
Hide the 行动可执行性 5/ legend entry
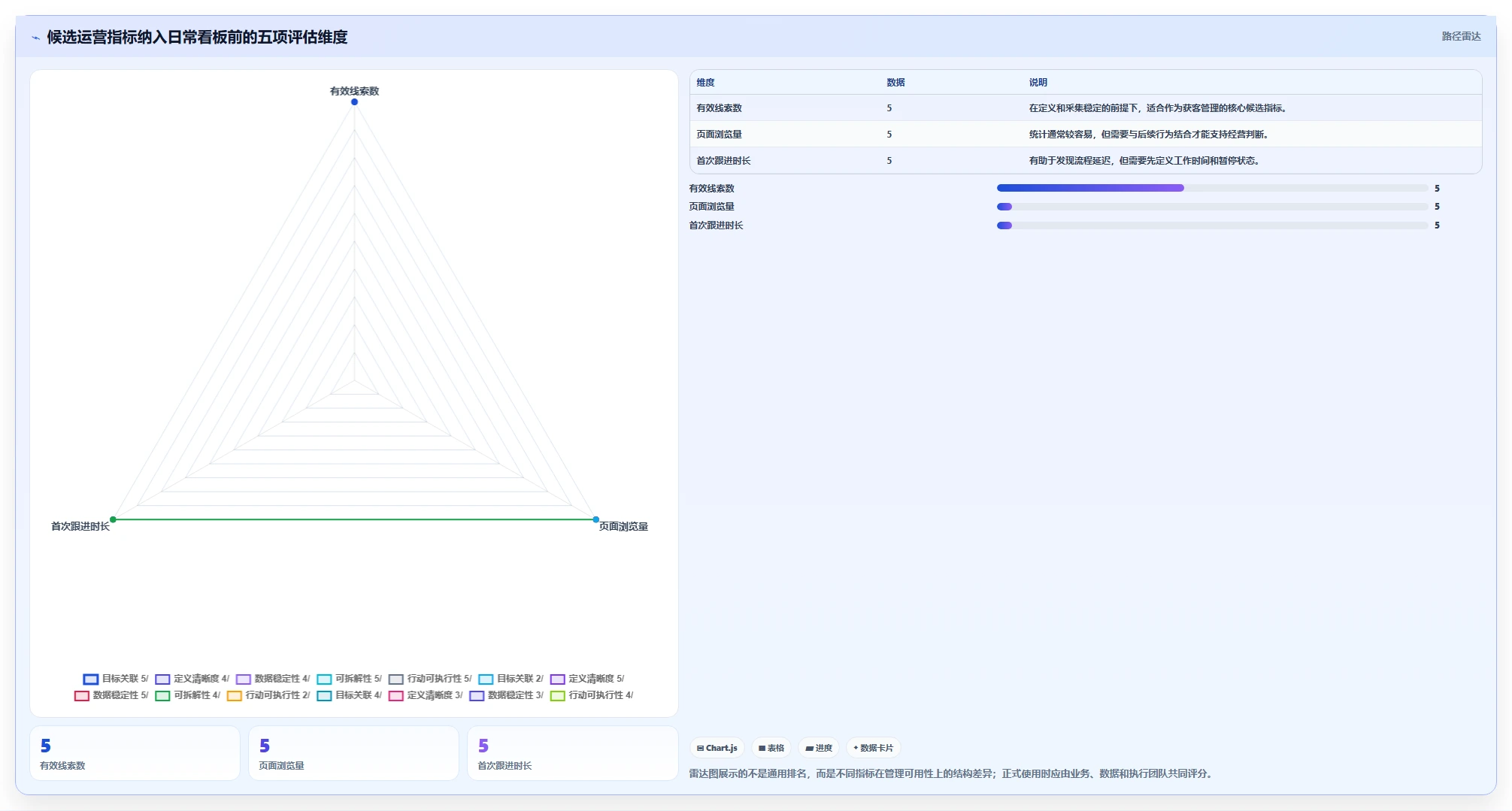(x=430, y=679)
